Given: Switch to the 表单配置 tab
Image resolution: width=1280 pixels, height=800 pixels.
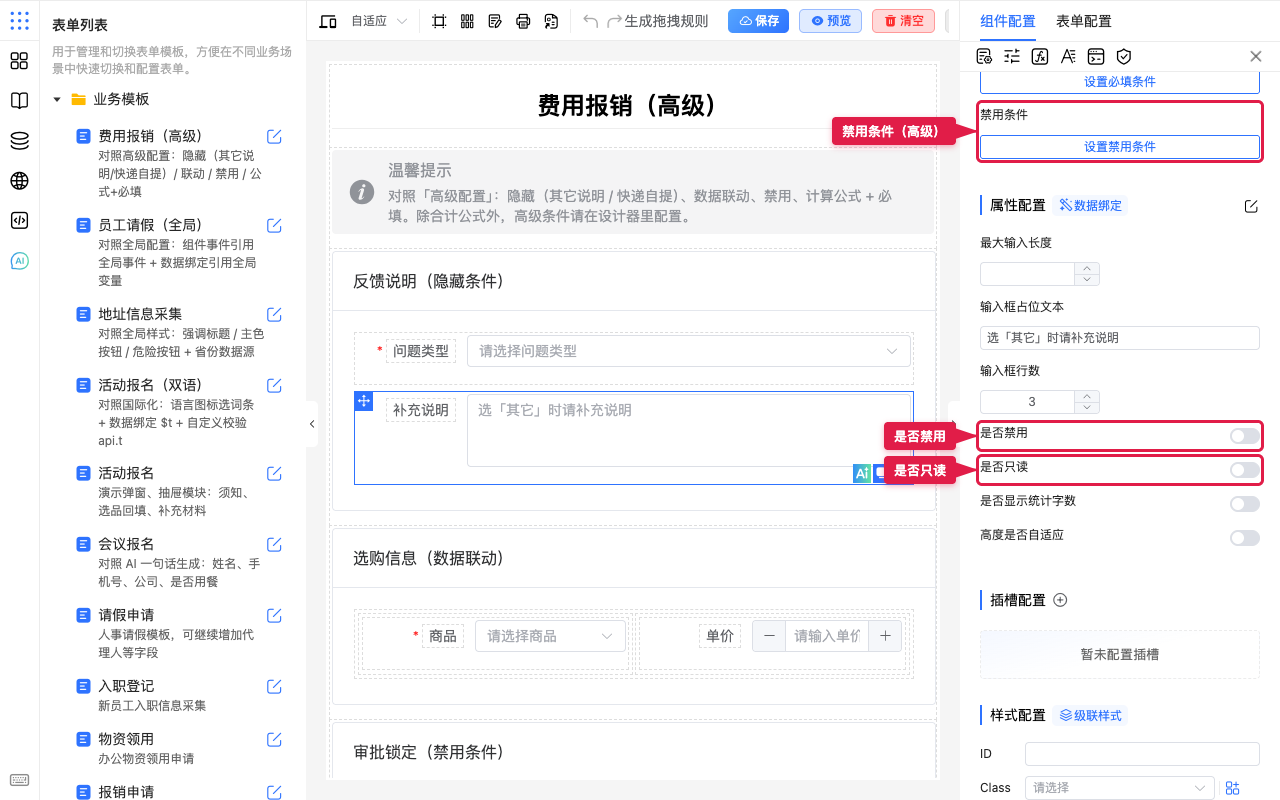Looking at the screenshot, I should [1083, 21].
